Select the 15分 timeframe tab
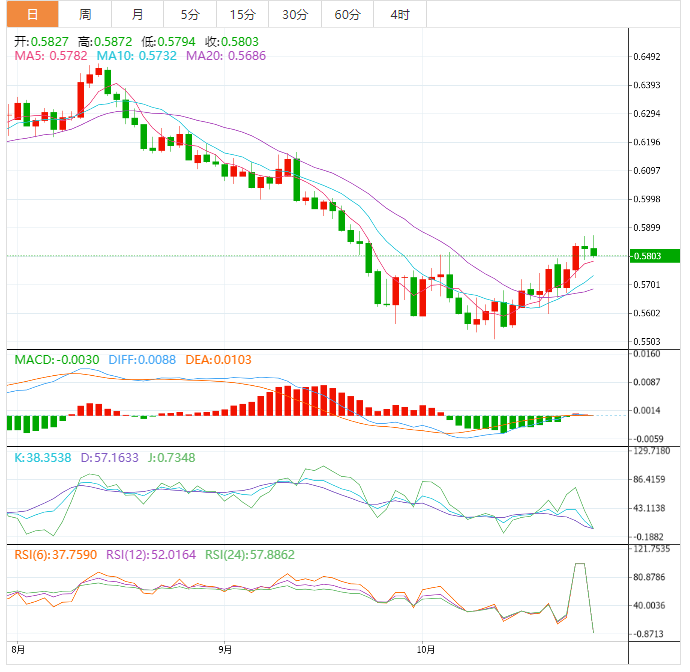Viewport: 690px width, 672px height. click(241, 14)
